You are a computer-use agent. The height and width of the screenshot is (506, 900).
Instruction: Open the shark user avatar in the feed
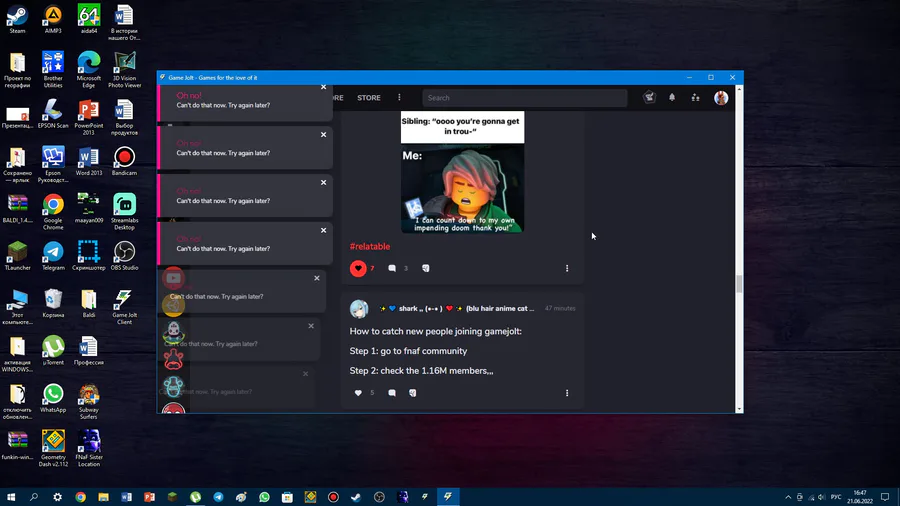(x=359, y=309)
